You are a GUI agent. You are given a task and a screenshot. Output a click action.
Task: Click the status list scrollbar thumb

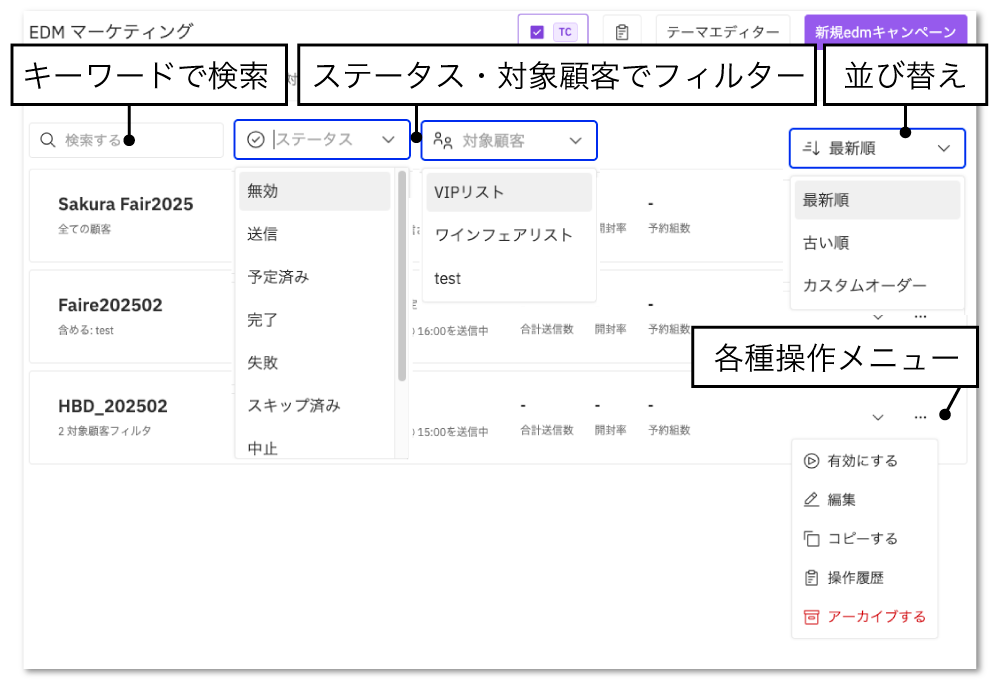click(402, 276)
